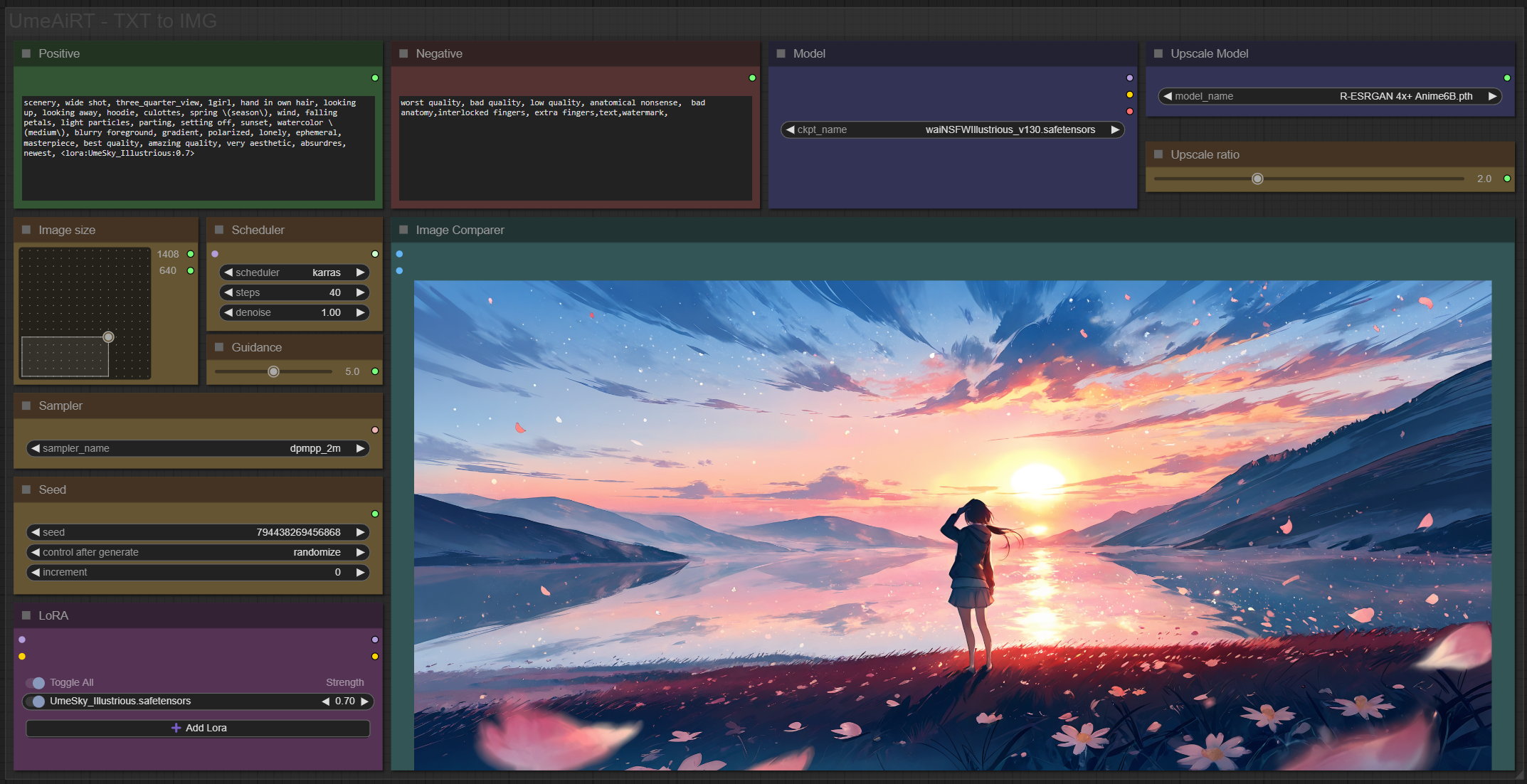The height and width of the screenshot is (784, 1527).
Task: Toggle the UmeSky_Illustrious LoRA switch
Action: [x=36, y=701]
